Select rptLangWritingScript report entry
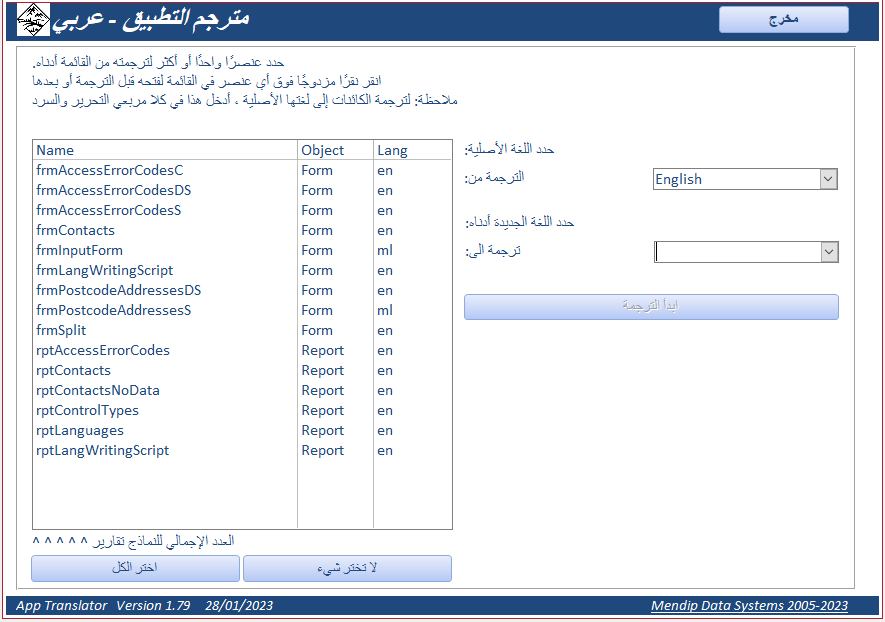885x622 pixels. [243, 451]
